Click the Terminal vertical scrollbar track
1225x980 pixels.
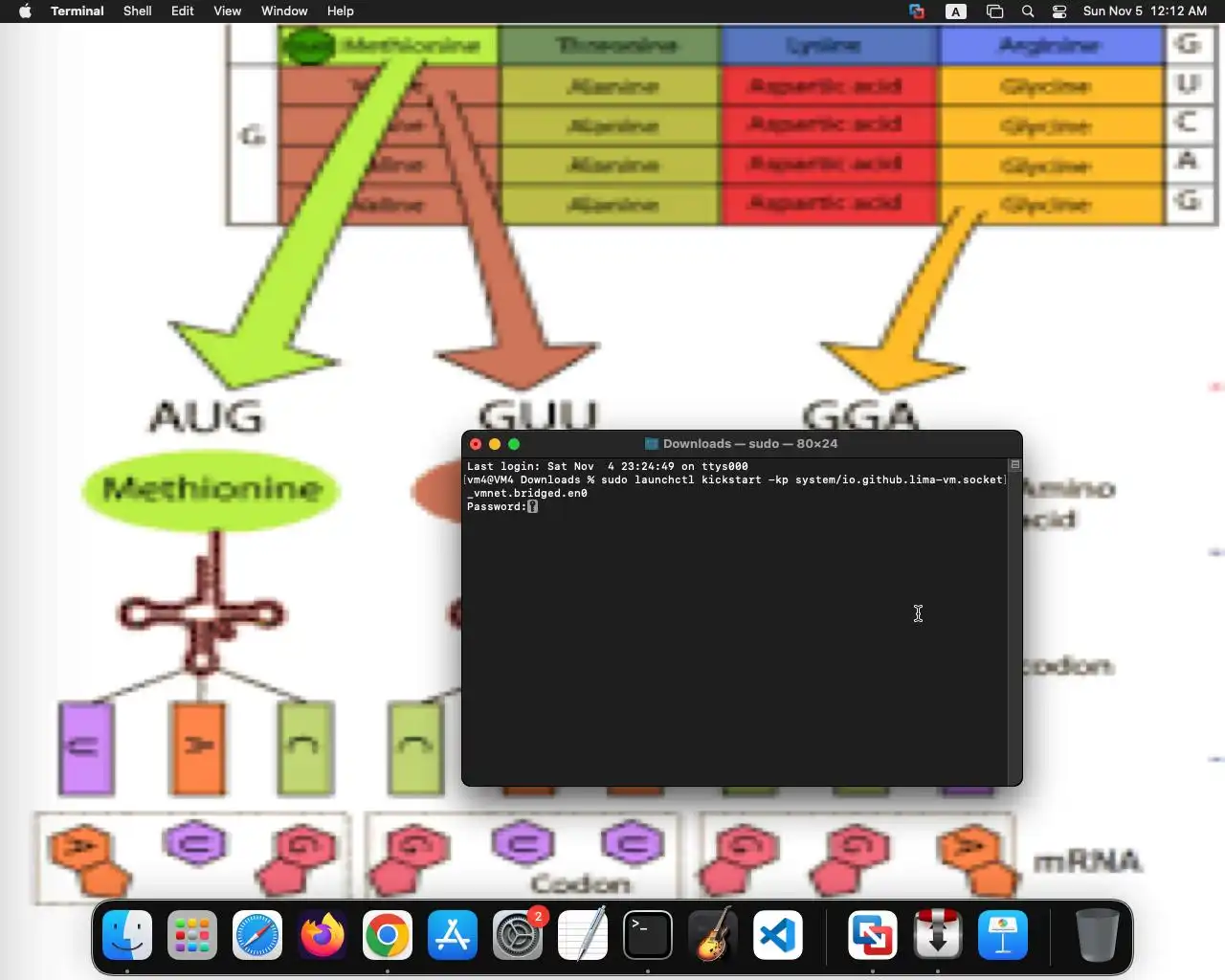pos(1015,627)
